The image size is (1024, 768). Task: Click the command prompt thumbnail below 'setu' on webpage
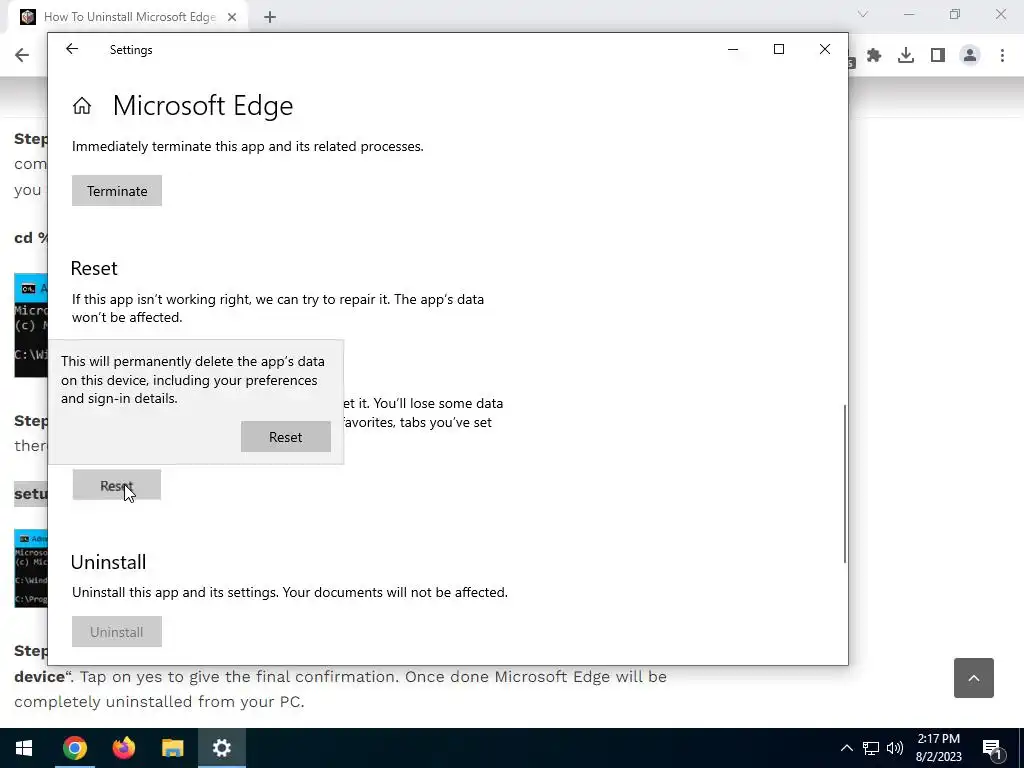tap(31, 568)
